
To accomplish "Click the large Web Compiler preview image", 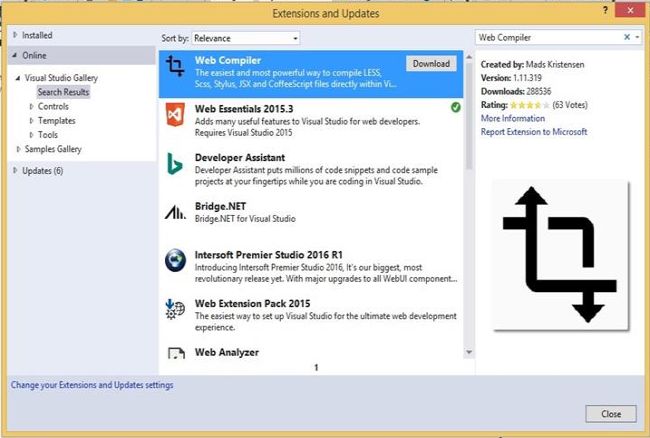I will click(x=560, y=255).
